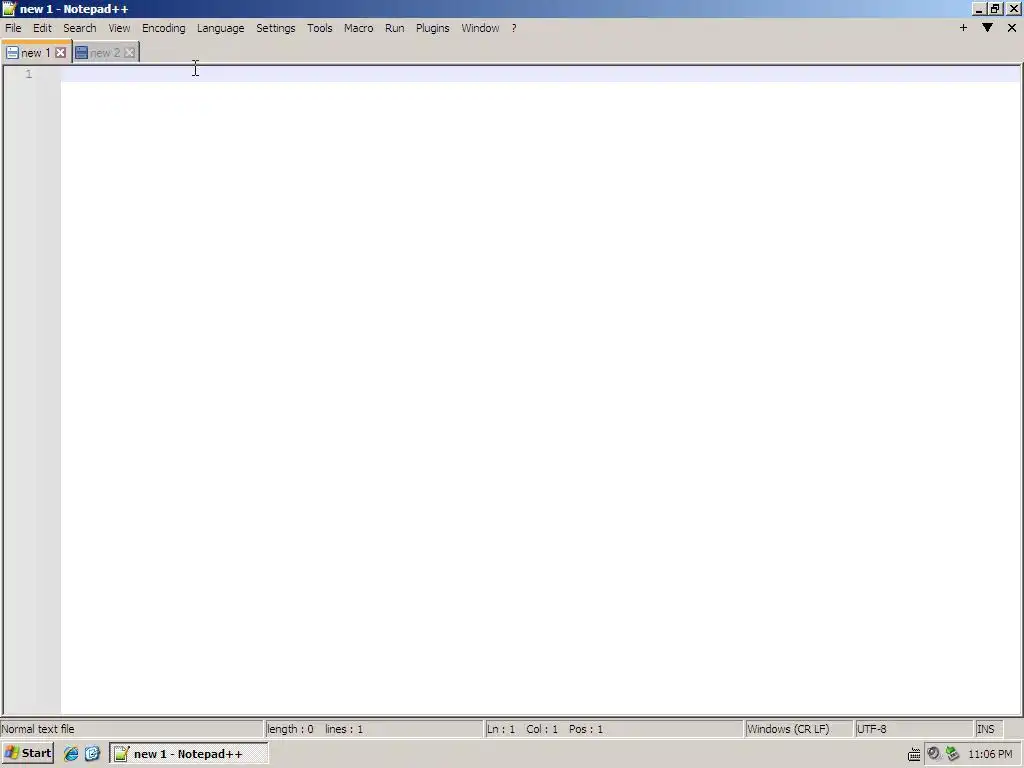Minimize the Notepad++ window
Screen dimensions: 1024x768
[x=978, y=8]
